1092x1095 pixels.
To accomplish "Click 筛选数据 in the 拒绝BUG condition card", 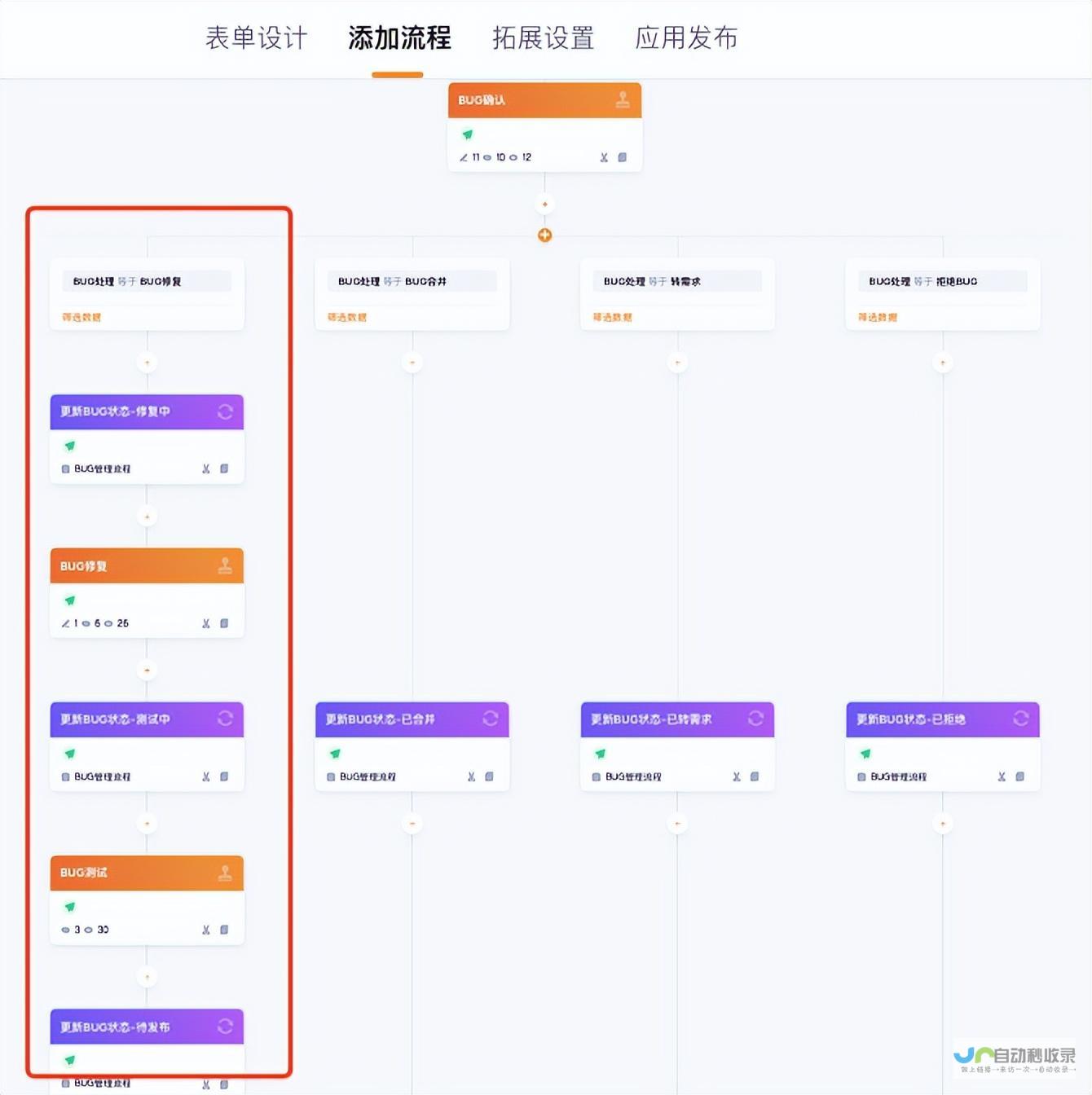I will pos(878,317).
